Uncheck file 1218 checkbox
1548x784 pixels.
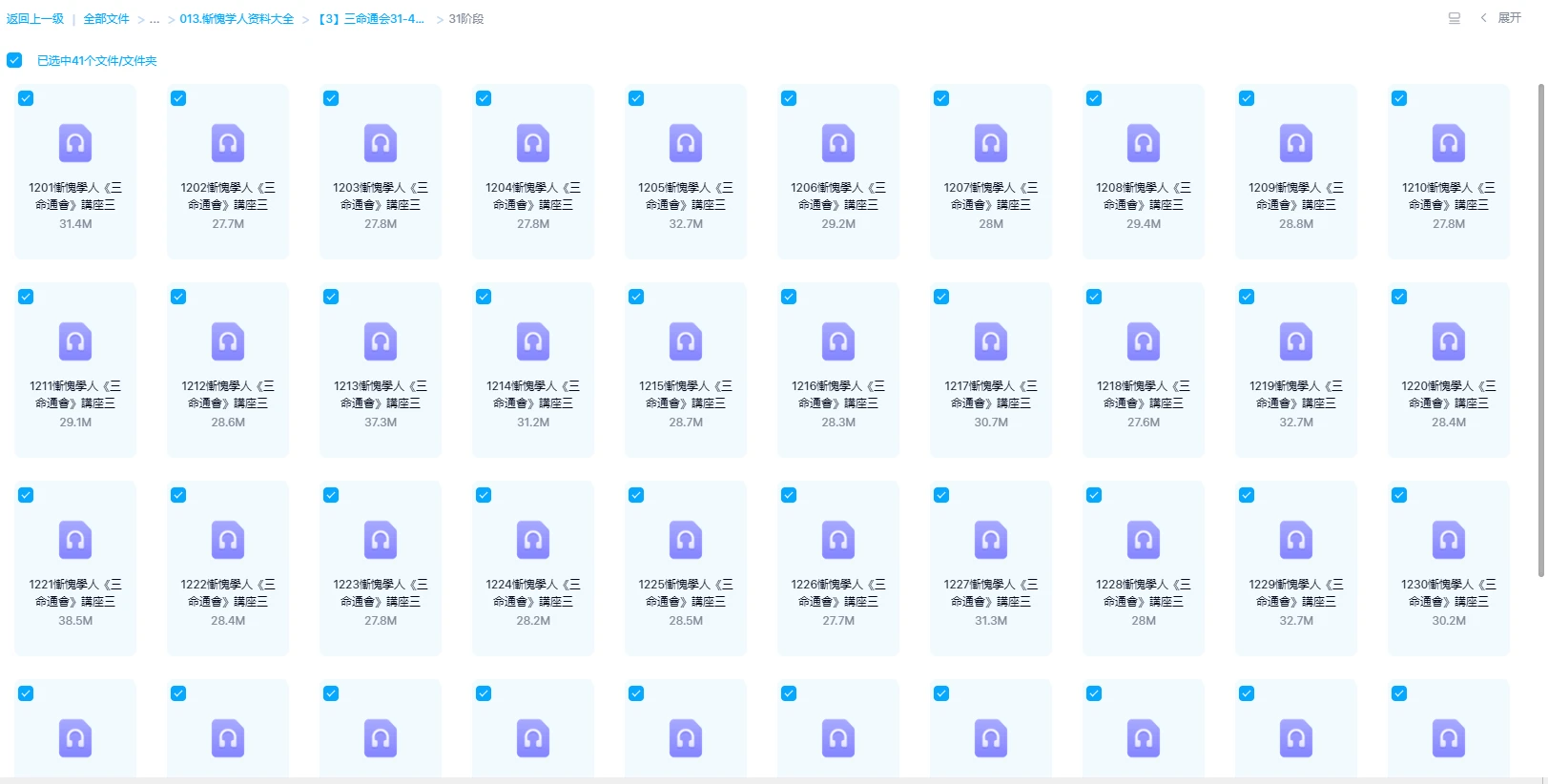click(1094, 297)
